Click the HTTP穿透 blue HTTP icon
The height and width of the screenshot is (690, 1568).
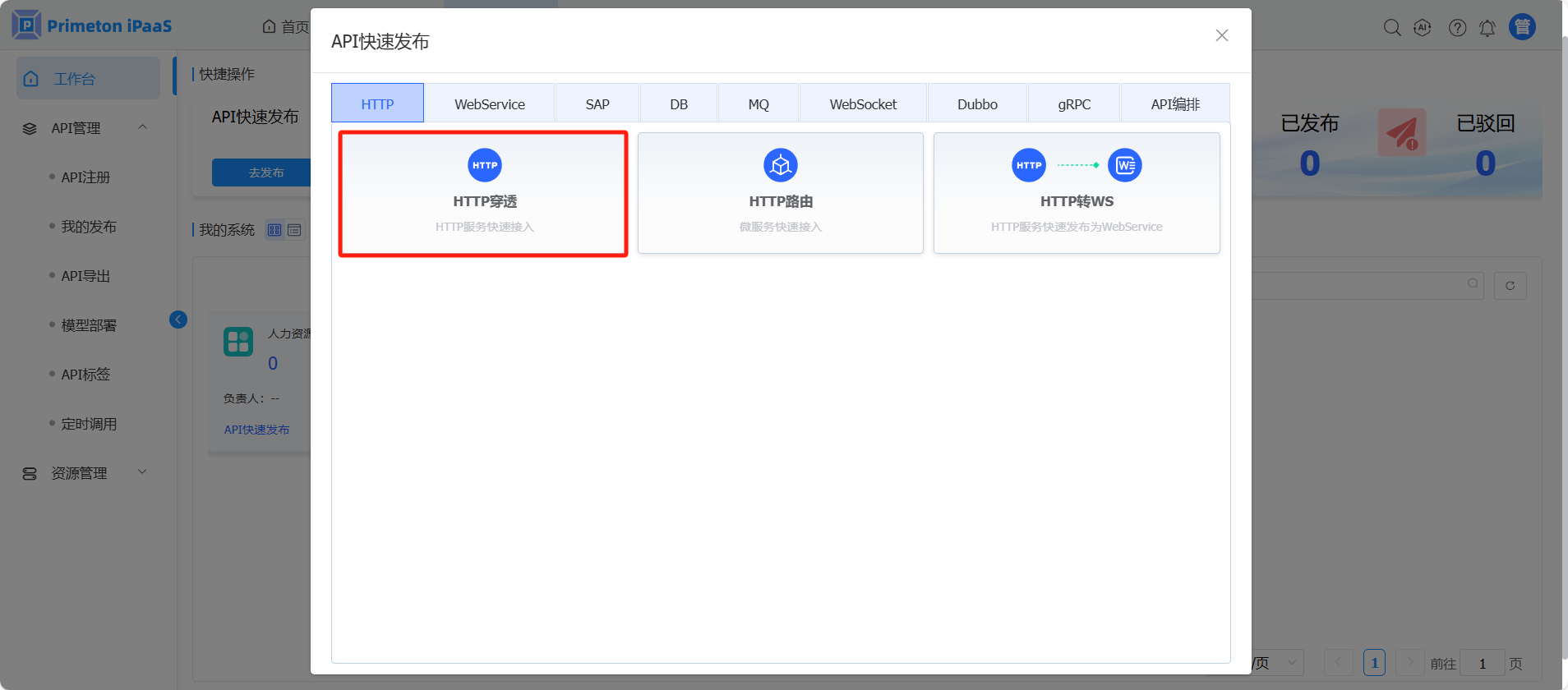point(484,165)
